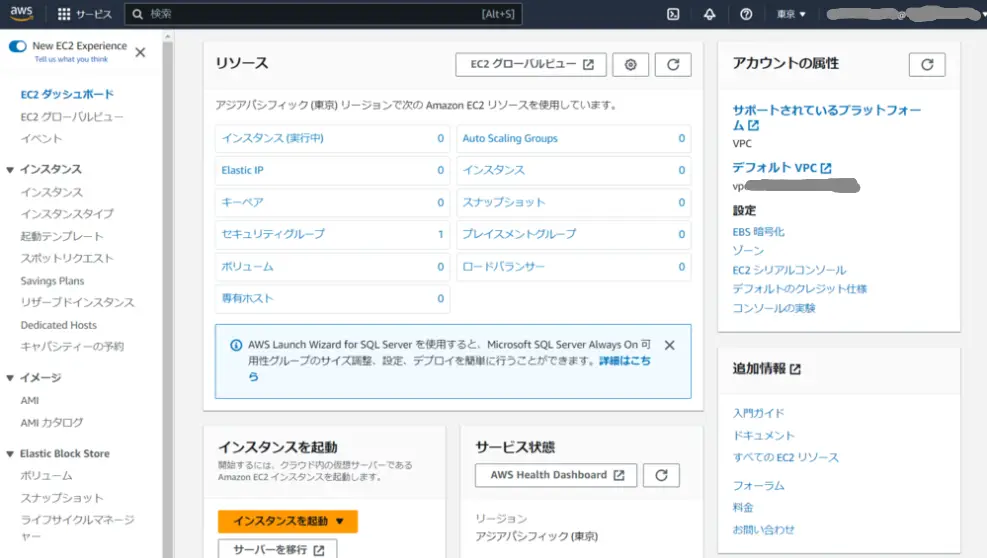The image size is (987, 558).
Task: Open the サービス grid menu
Action: 84,14
